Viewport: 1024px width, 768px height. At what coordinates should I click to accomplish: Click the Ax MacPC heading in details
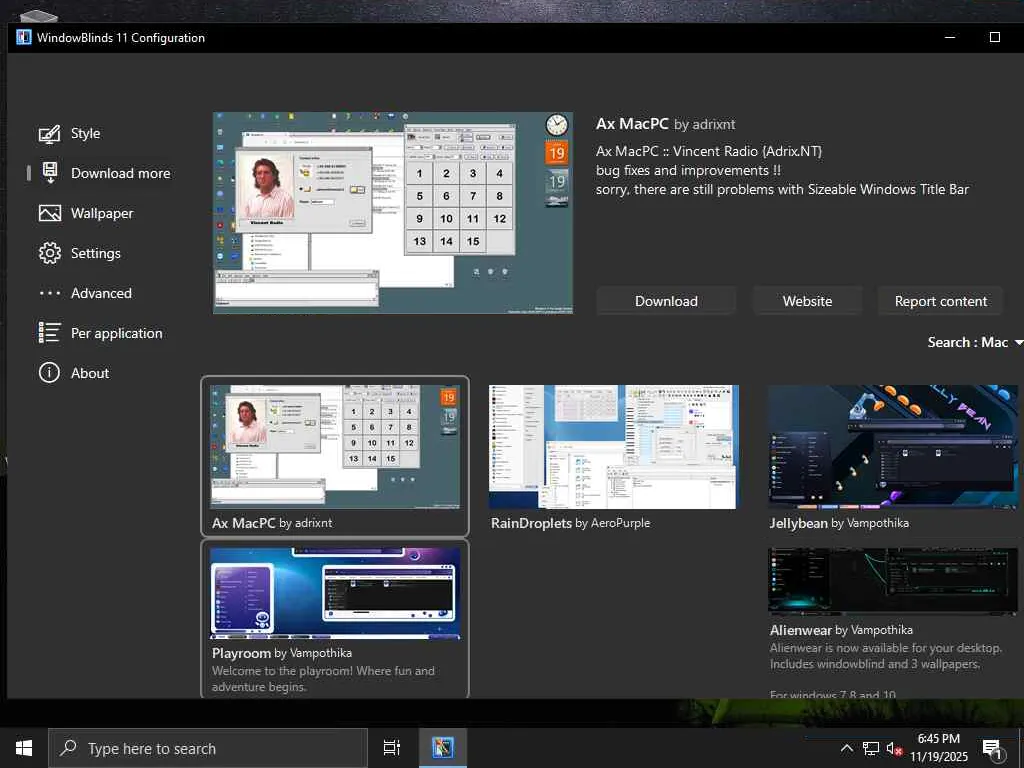pyautogui.click(x=632, y=124)
